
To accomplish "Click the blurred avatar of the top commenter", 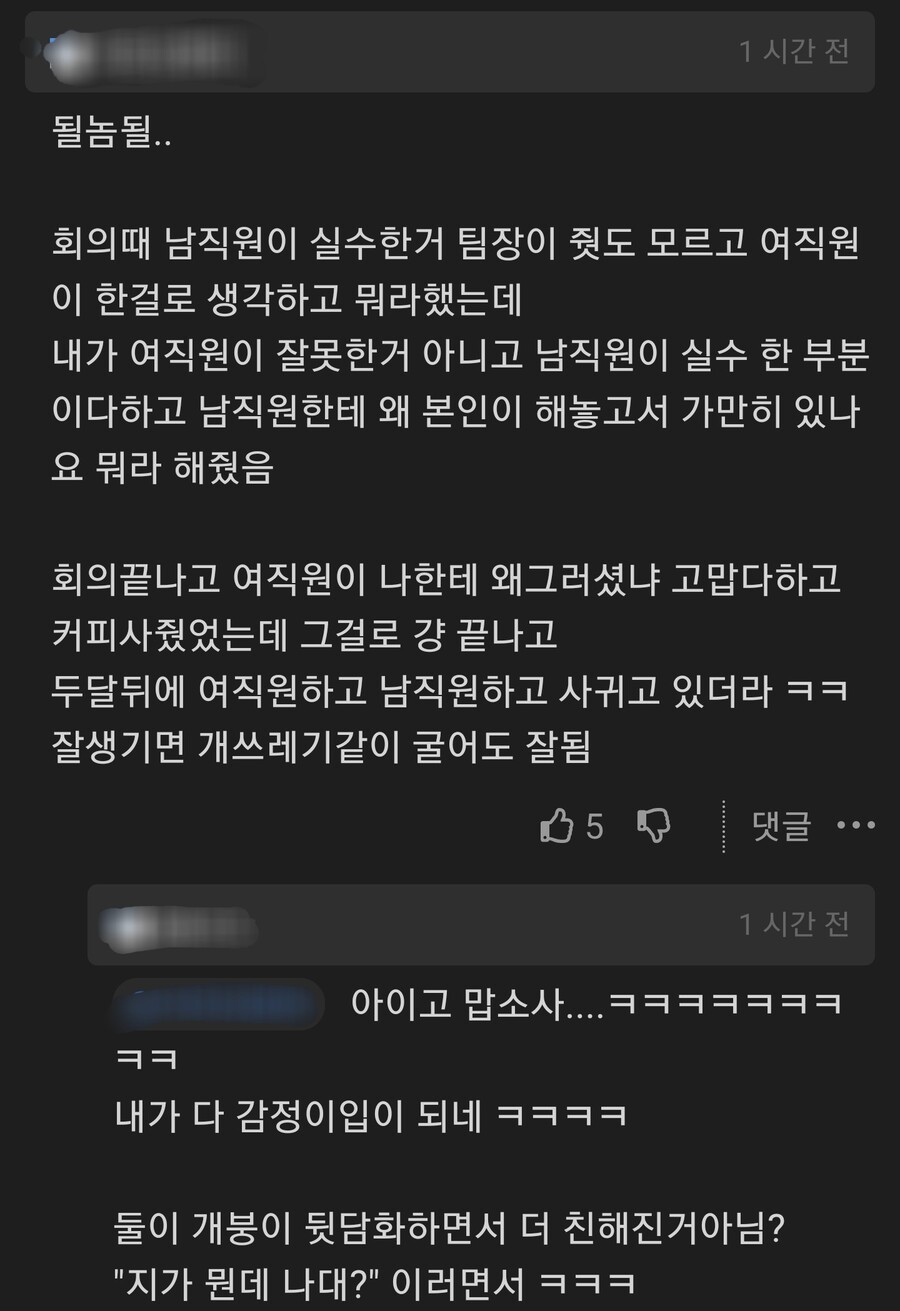I will (x=67, y=52).
